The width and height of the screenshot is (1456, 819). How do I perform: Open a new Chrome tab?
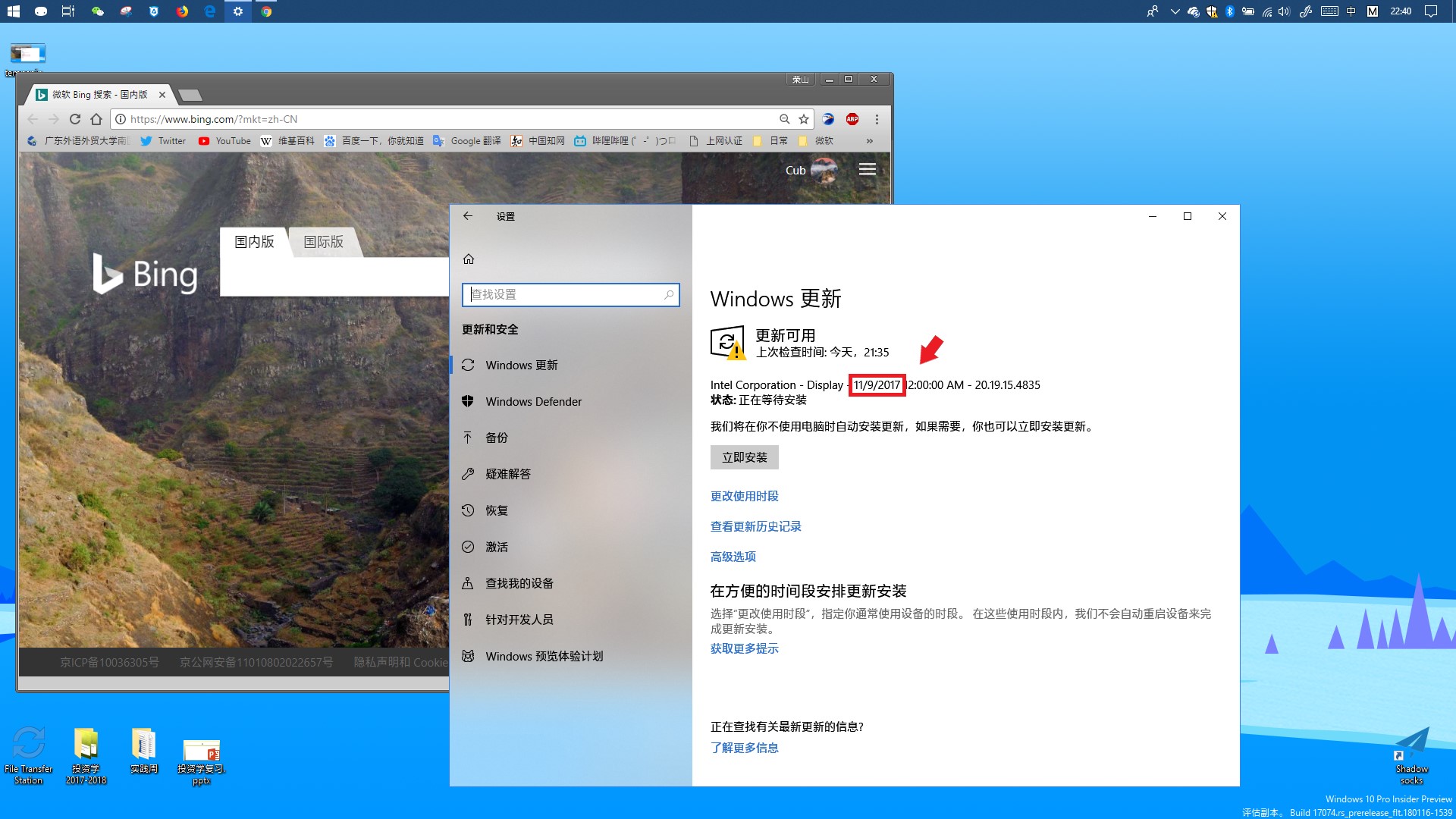[x=190, y=95]
